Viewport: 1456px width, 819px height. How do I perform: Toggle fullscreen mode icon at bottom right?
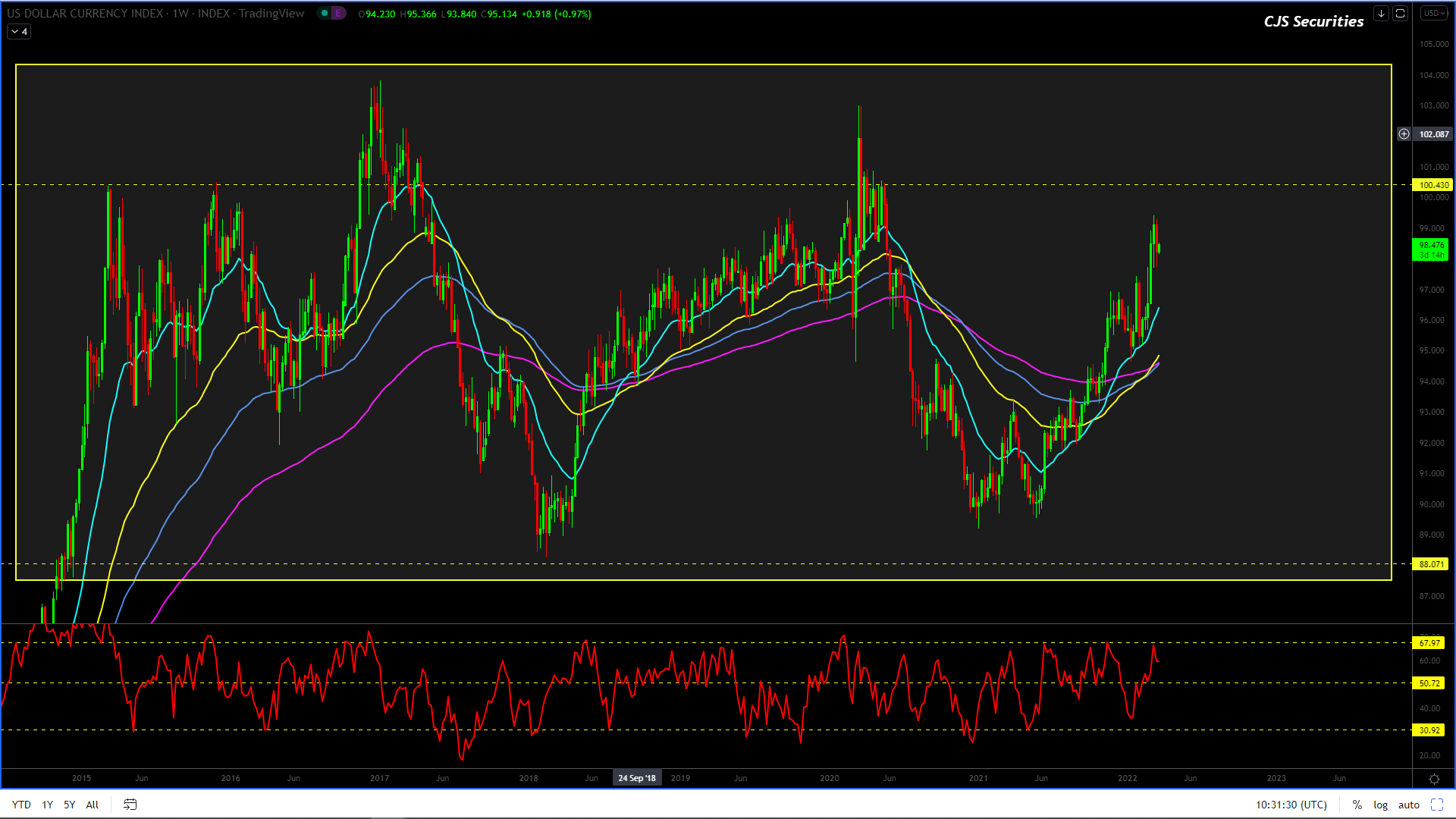tap(1437, 805)
